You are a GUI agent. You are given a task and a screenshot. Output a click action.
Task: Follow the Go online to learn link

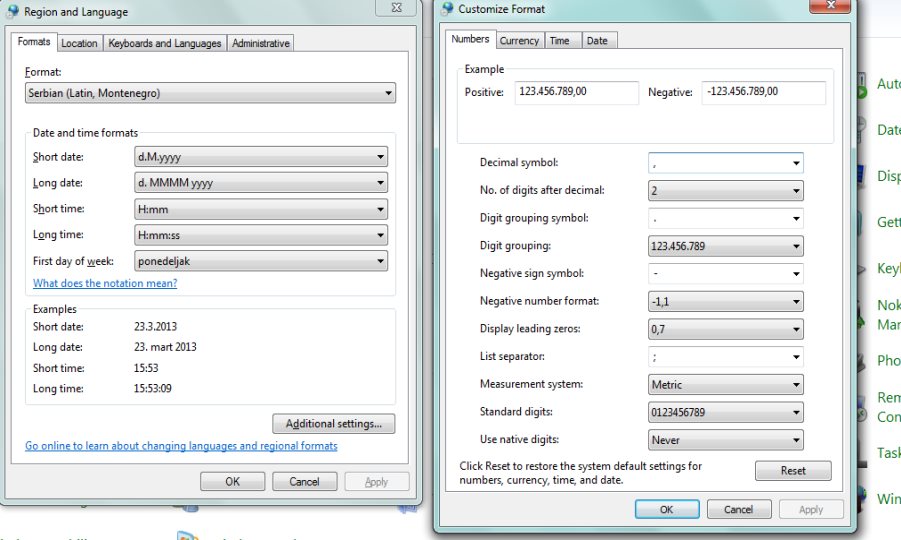[182, 446]
